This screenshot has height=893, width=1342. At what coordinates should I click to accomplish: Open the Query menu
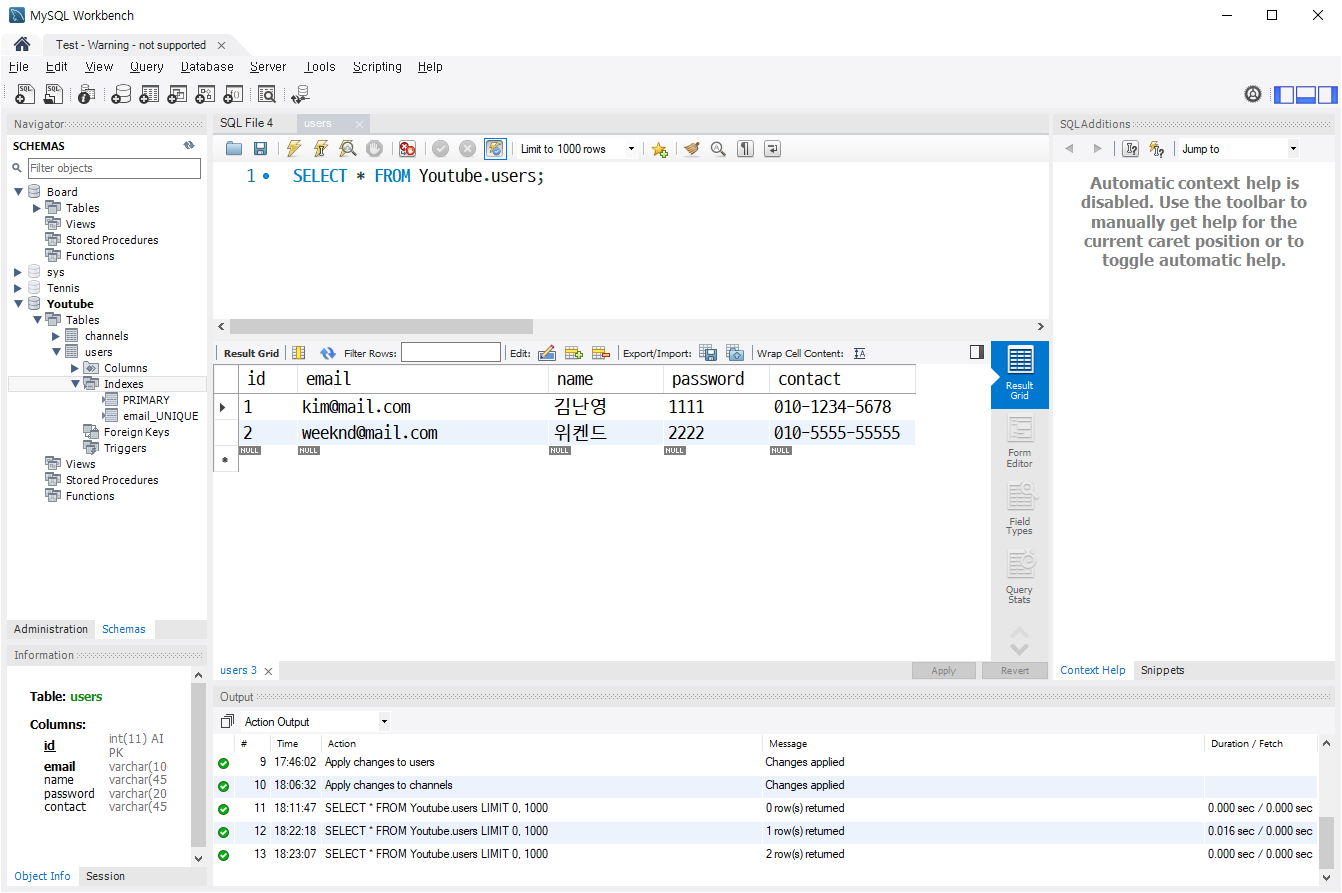click(147, 67)
